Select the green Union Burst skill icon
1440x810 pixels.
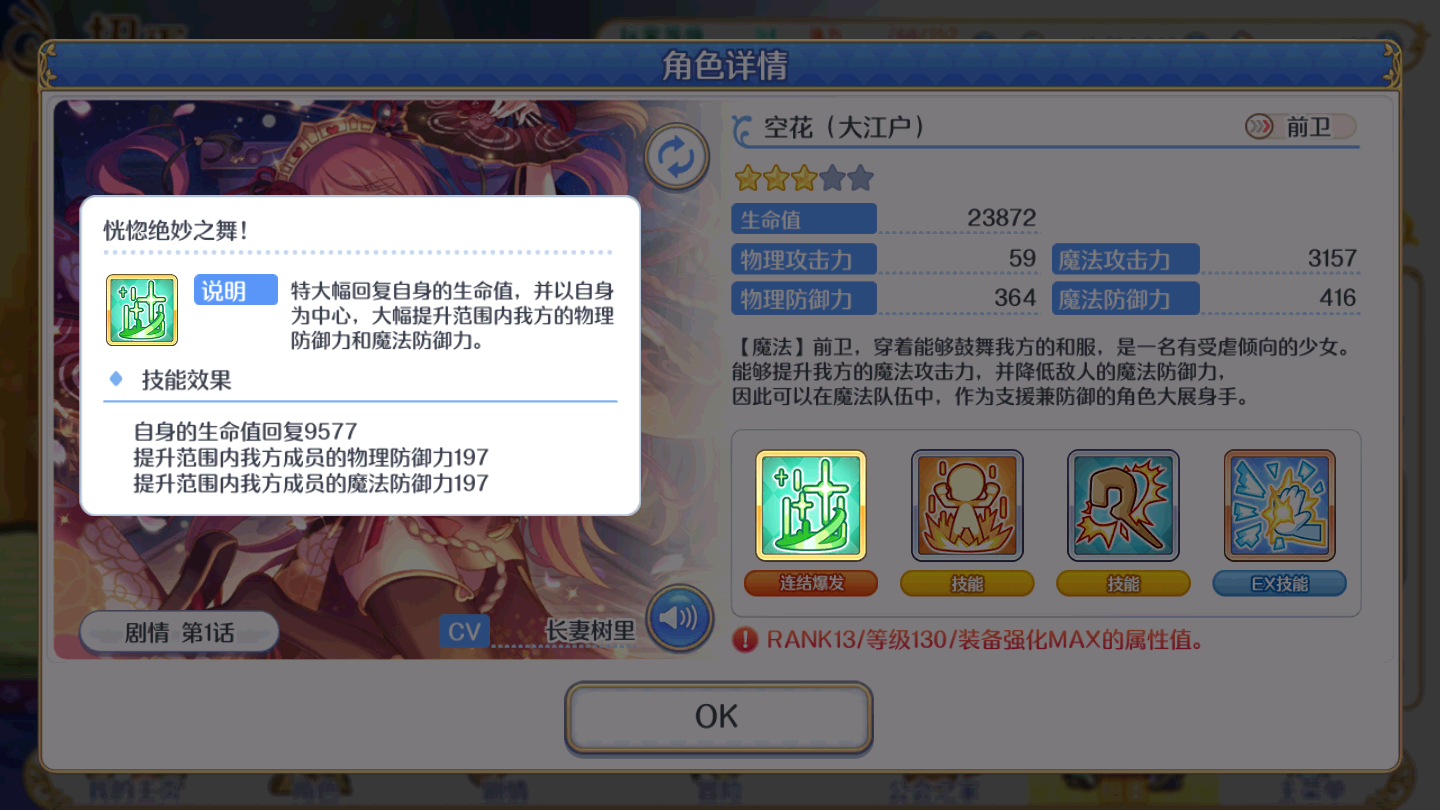(811, 505)
